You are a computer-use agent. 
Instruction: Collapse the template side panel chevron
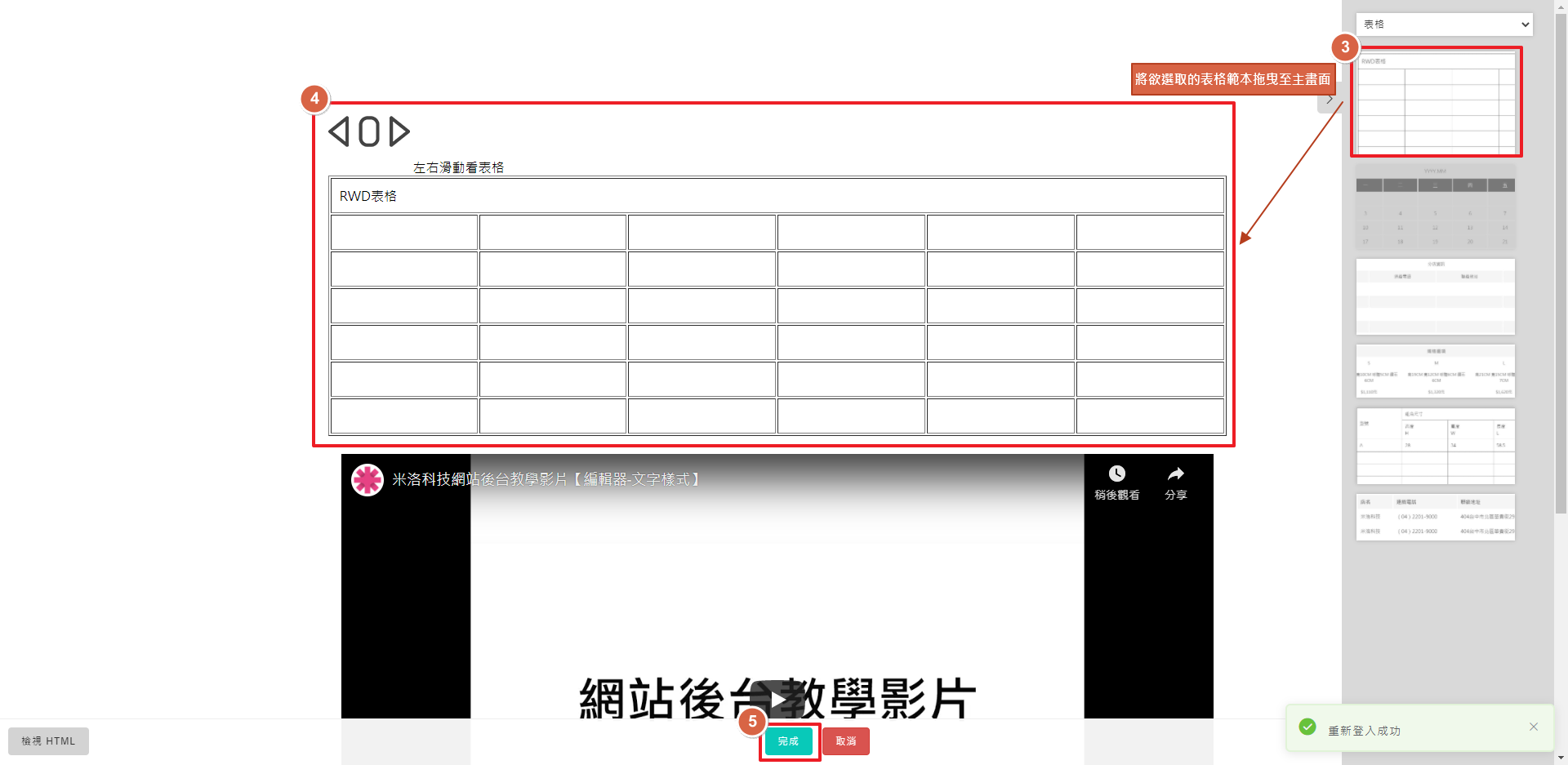tap(1330, 100)
